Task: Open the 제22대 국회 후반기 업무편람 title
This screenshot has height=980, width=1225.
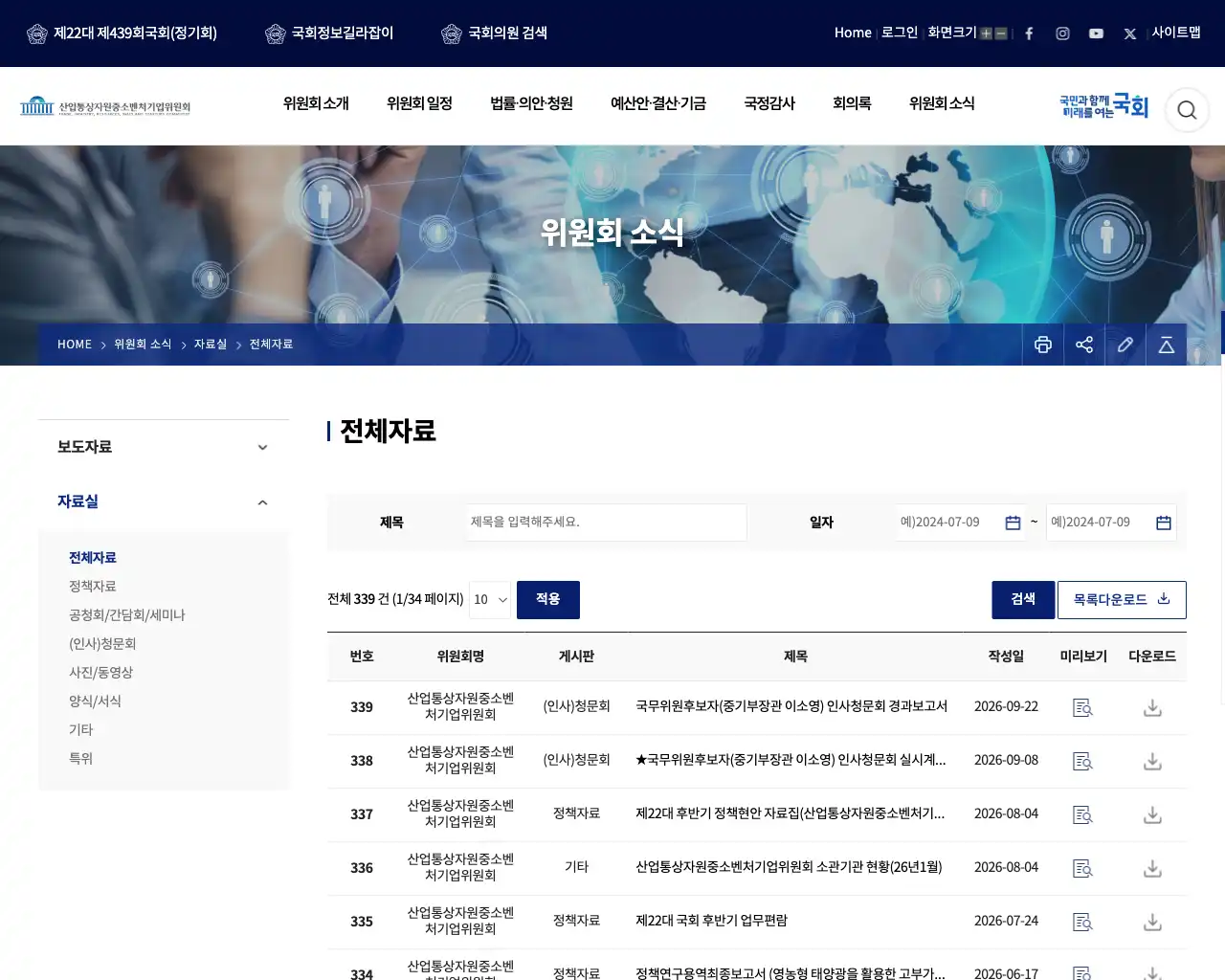Action: pos(712,921)
